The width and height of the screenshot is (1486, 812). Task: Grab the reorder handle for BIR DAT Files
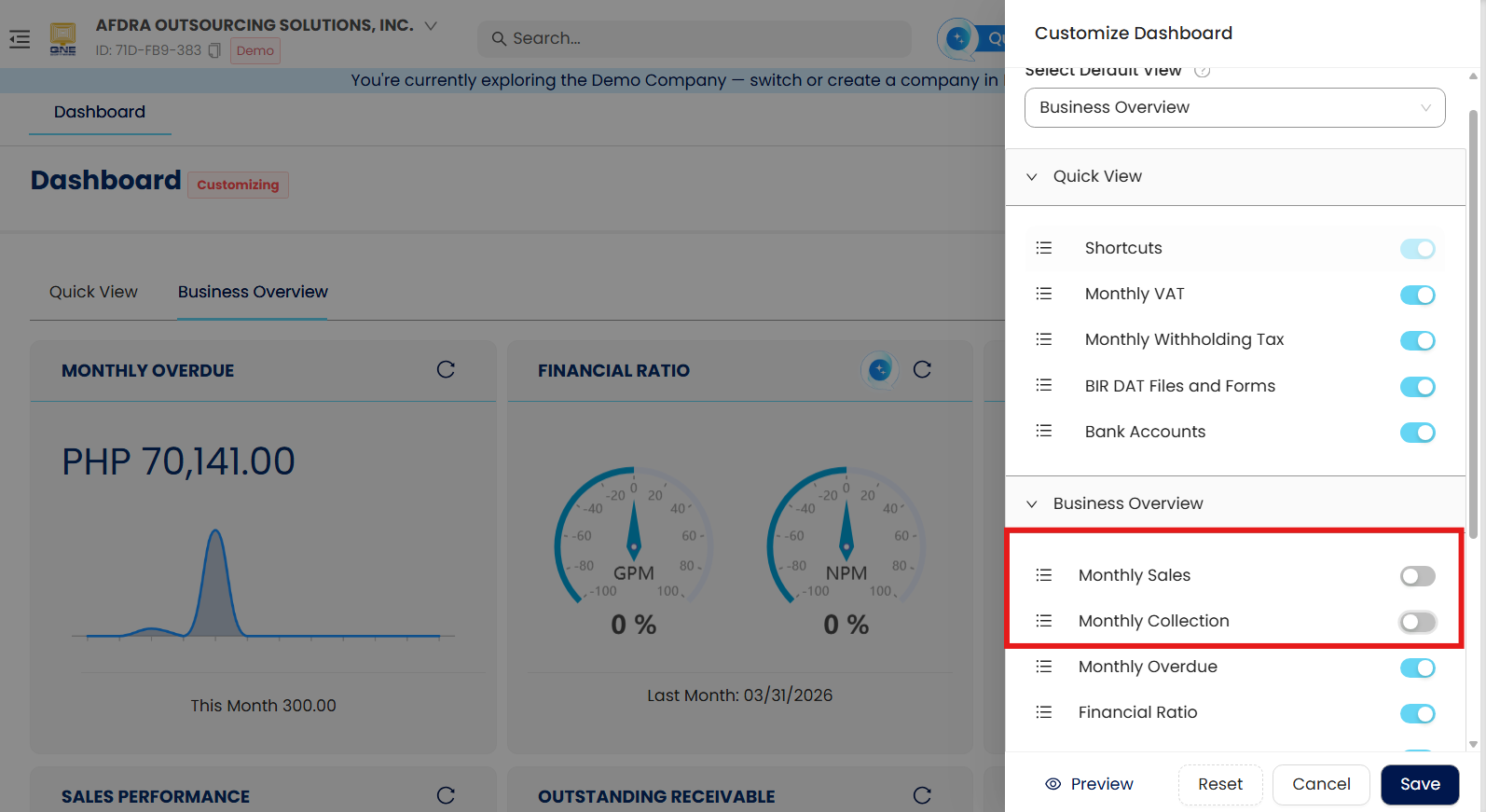1044,385
